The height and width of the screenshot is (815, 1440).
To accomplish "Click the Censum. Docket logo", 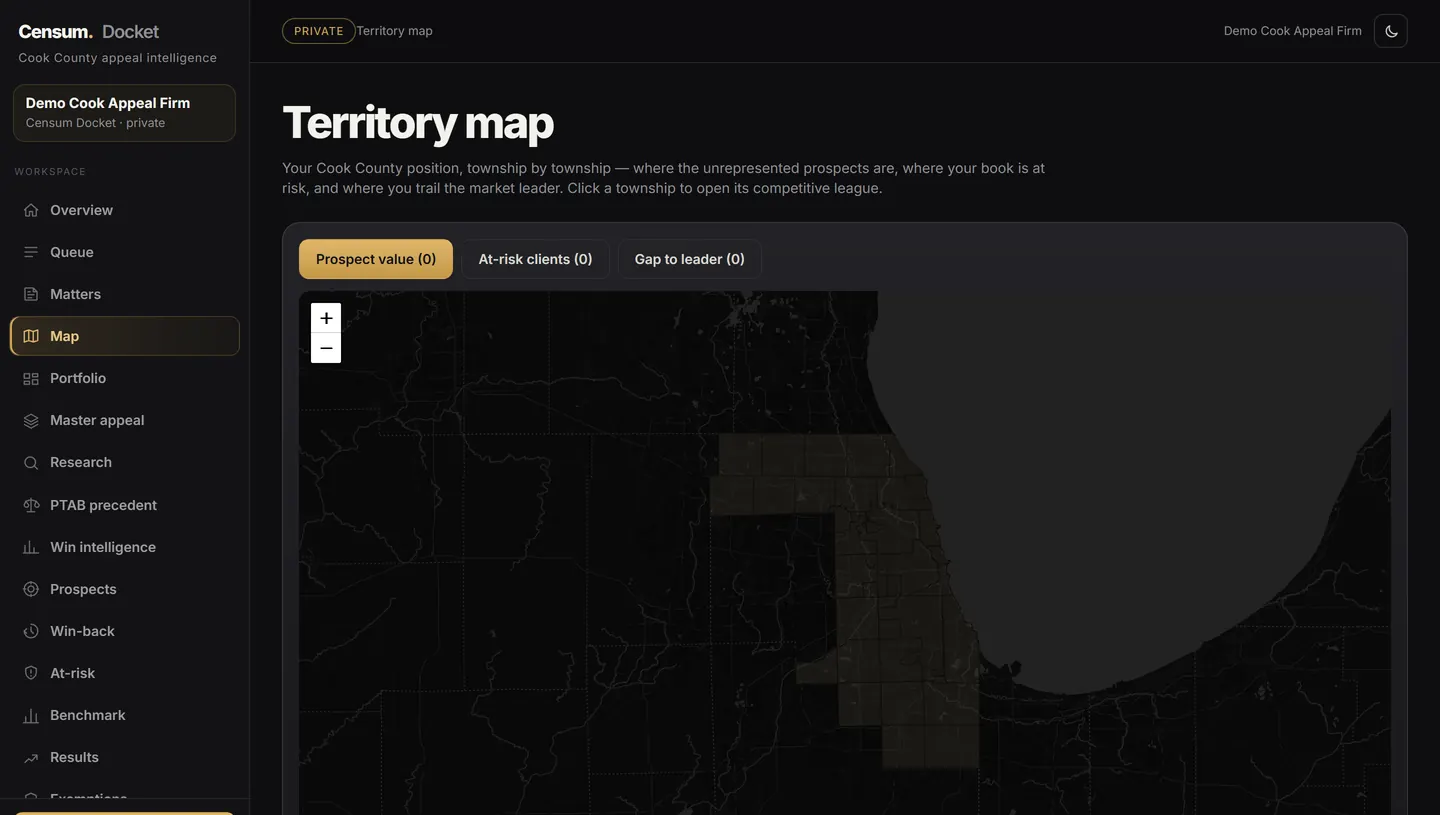I will coord(89,31).
